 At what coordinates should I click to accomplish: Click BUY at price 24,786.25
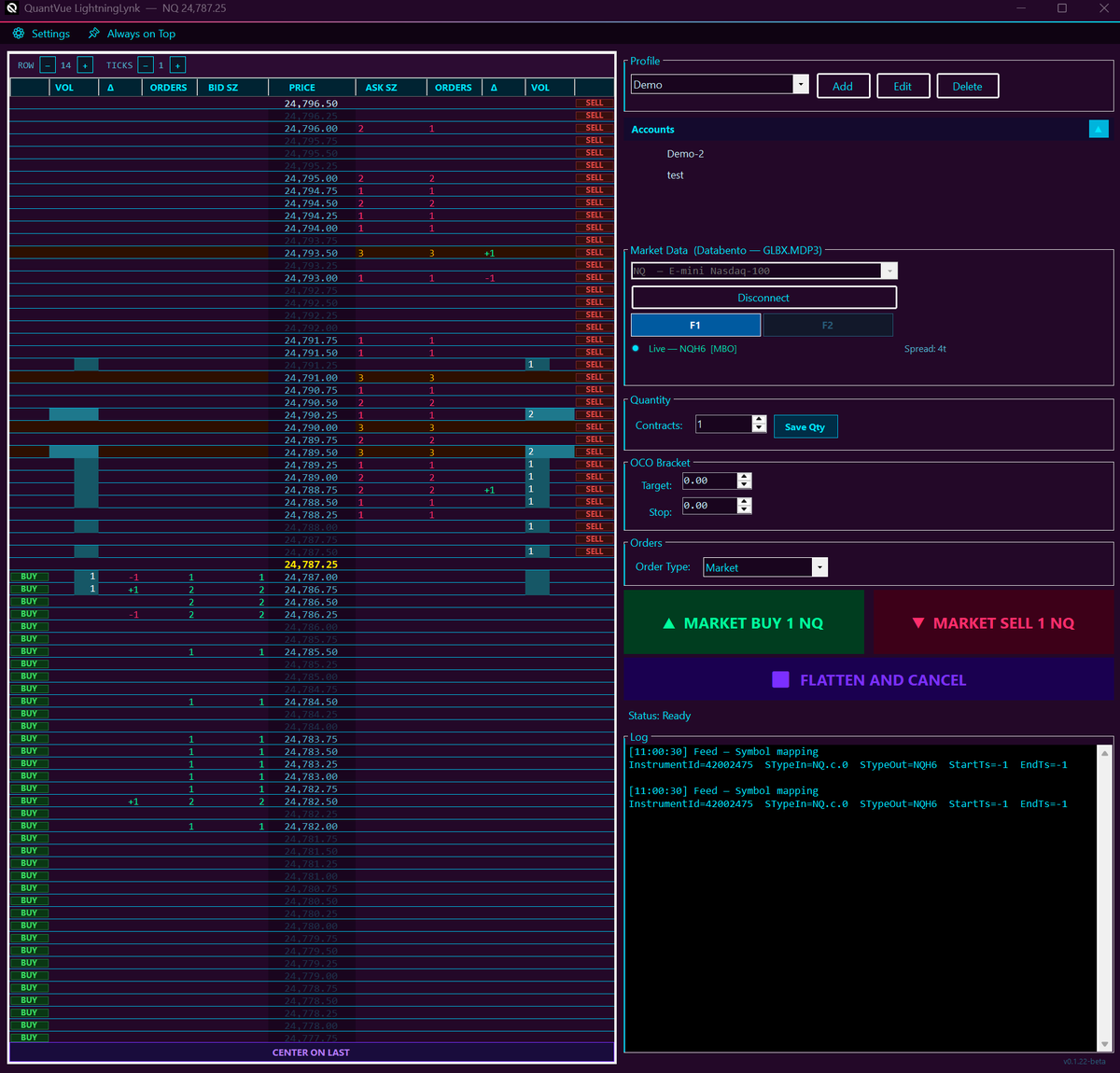click(29, 615)
